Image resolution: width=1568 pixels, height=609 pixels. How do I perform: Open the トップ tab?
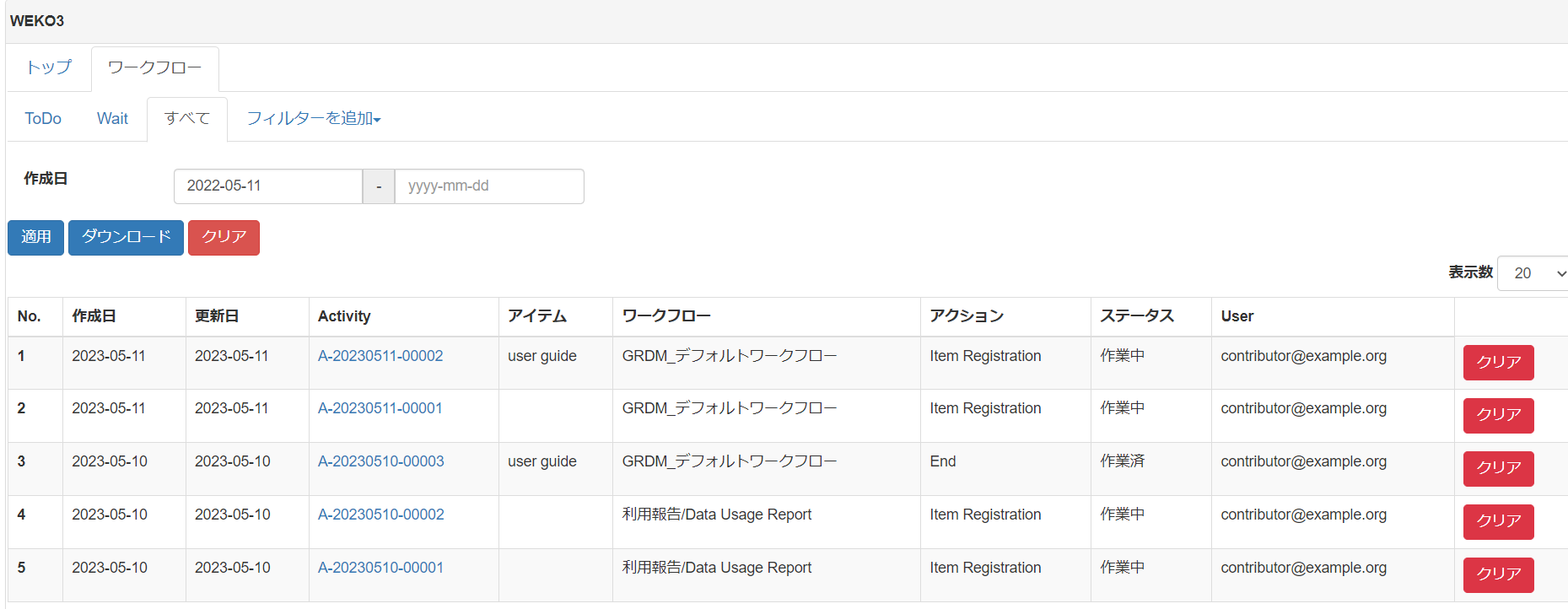[x=49, y=67]
